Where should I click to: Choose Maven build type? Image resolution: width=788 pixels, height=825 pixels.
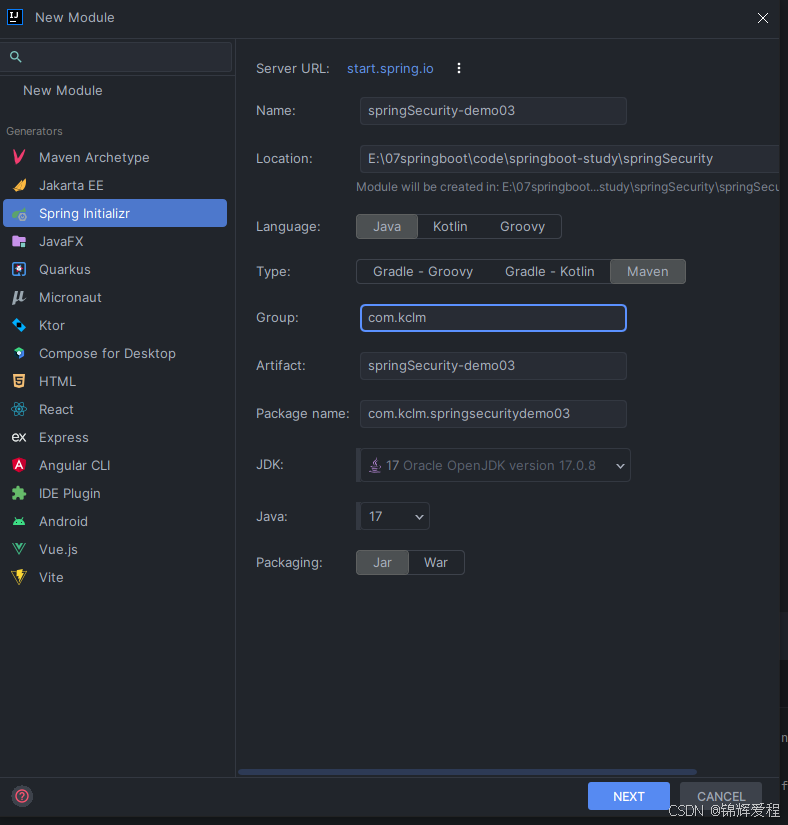click(x=648, y=271)
